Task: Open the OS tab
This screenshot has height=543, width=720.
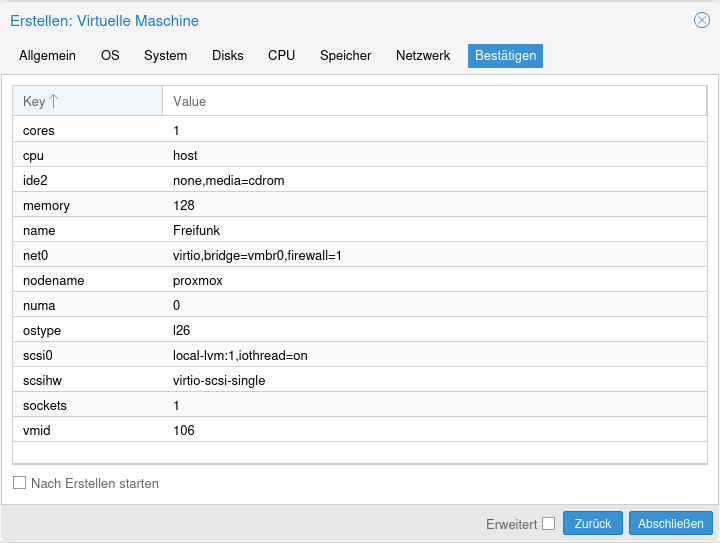Action: click(x=110, y=56)
